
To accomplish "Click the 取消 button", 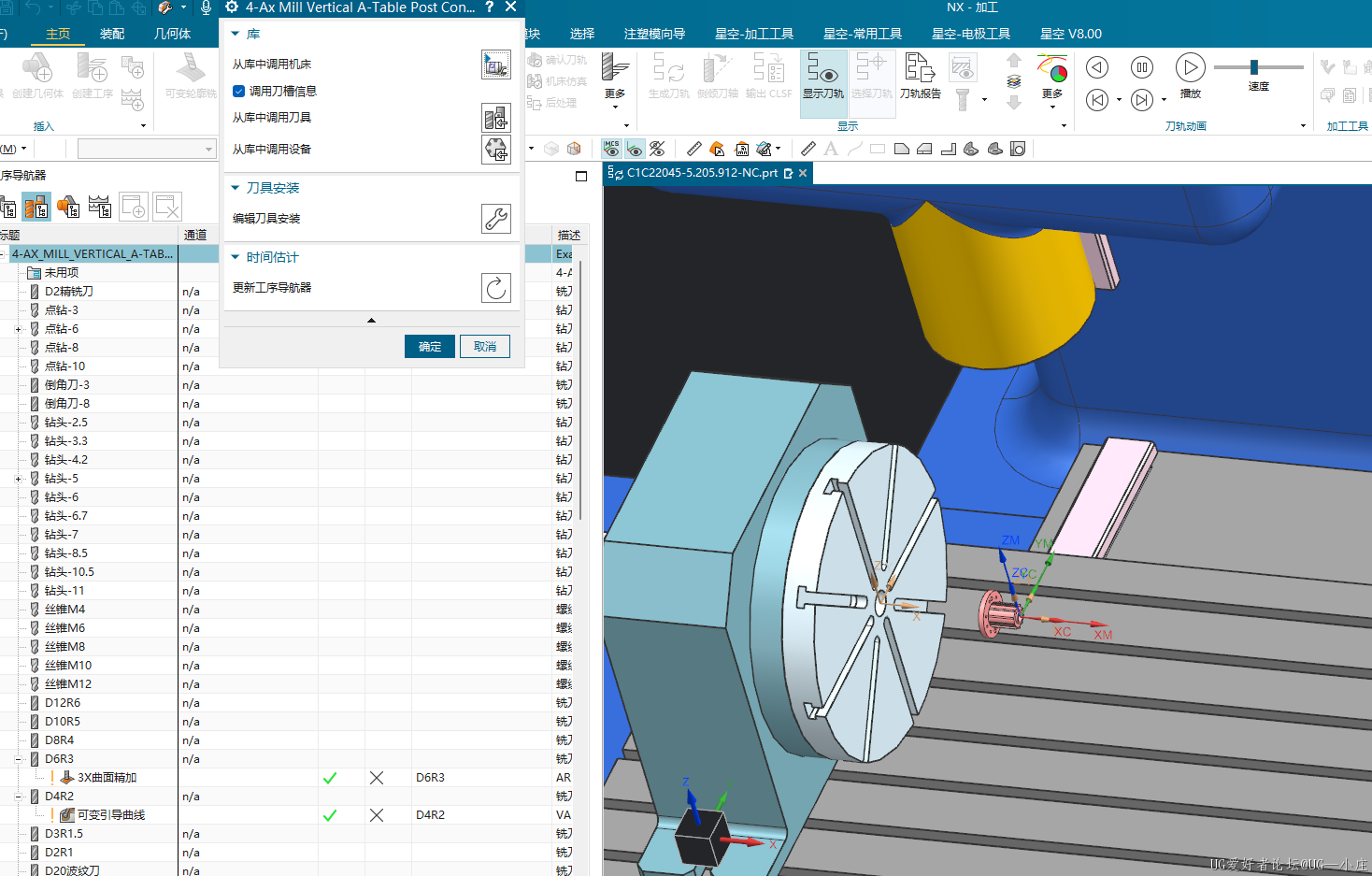I will (x=485, y=346).
